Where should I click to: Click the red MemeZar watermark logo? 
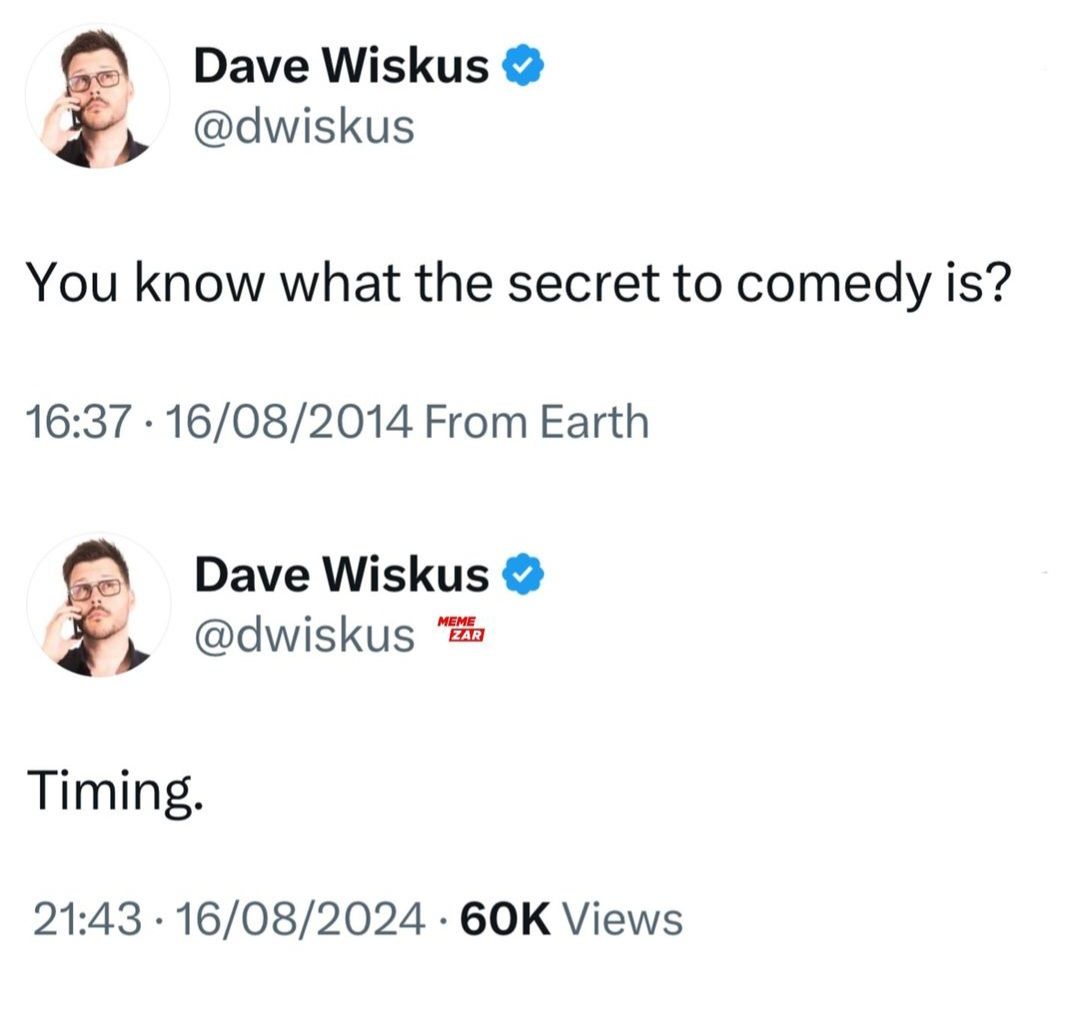coord(461,630)
